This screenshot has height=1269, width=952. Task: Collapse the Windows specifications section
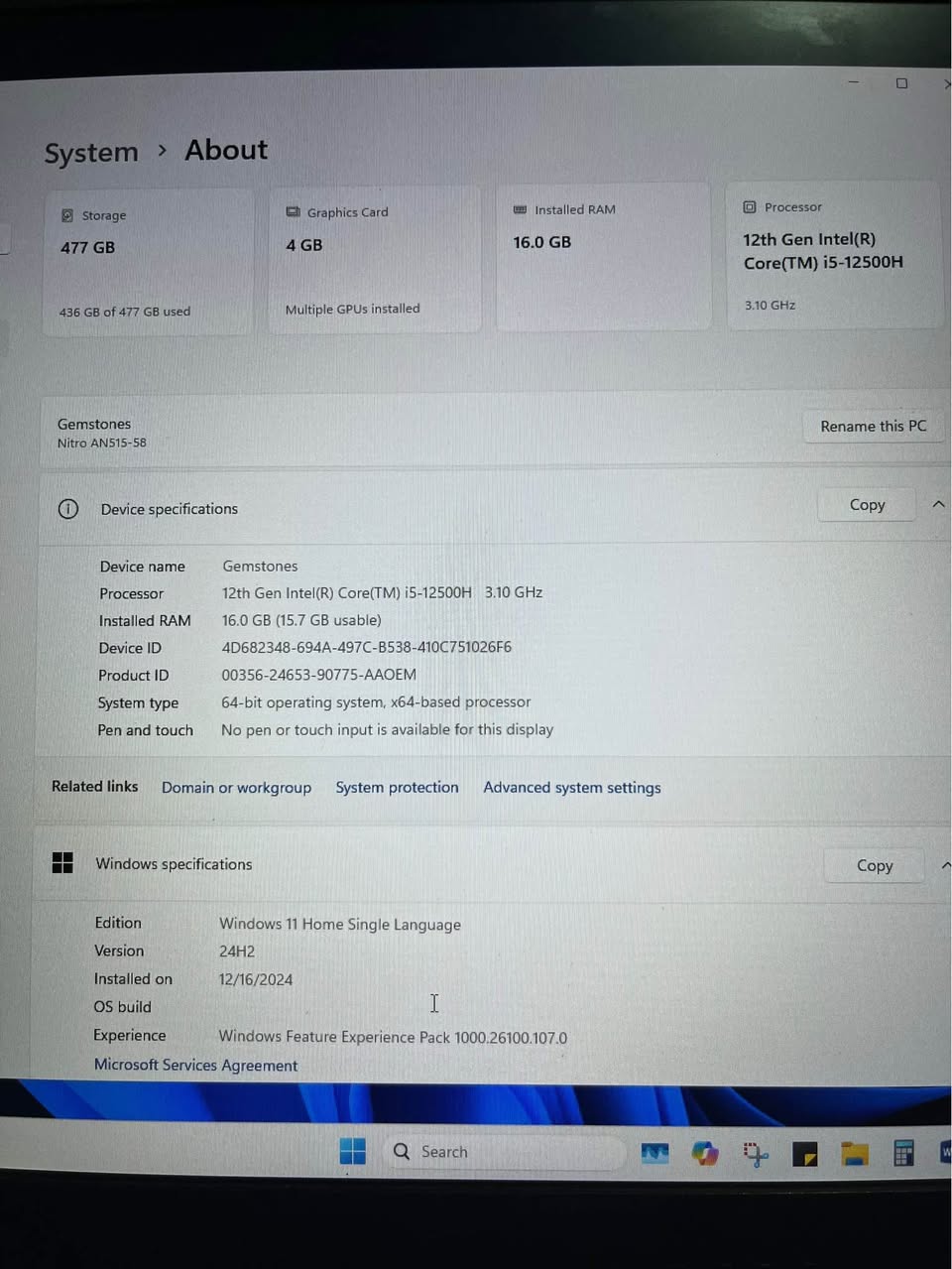click(x=945, y=865)
